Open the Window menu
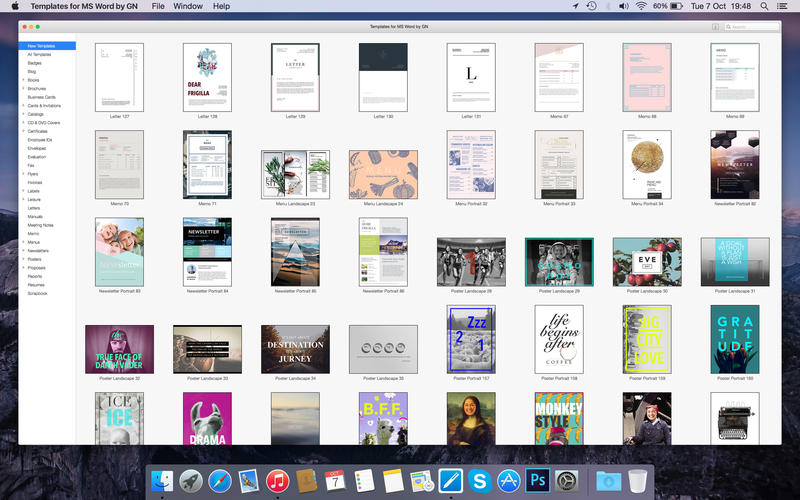800x500 pixels. [188, 6]
